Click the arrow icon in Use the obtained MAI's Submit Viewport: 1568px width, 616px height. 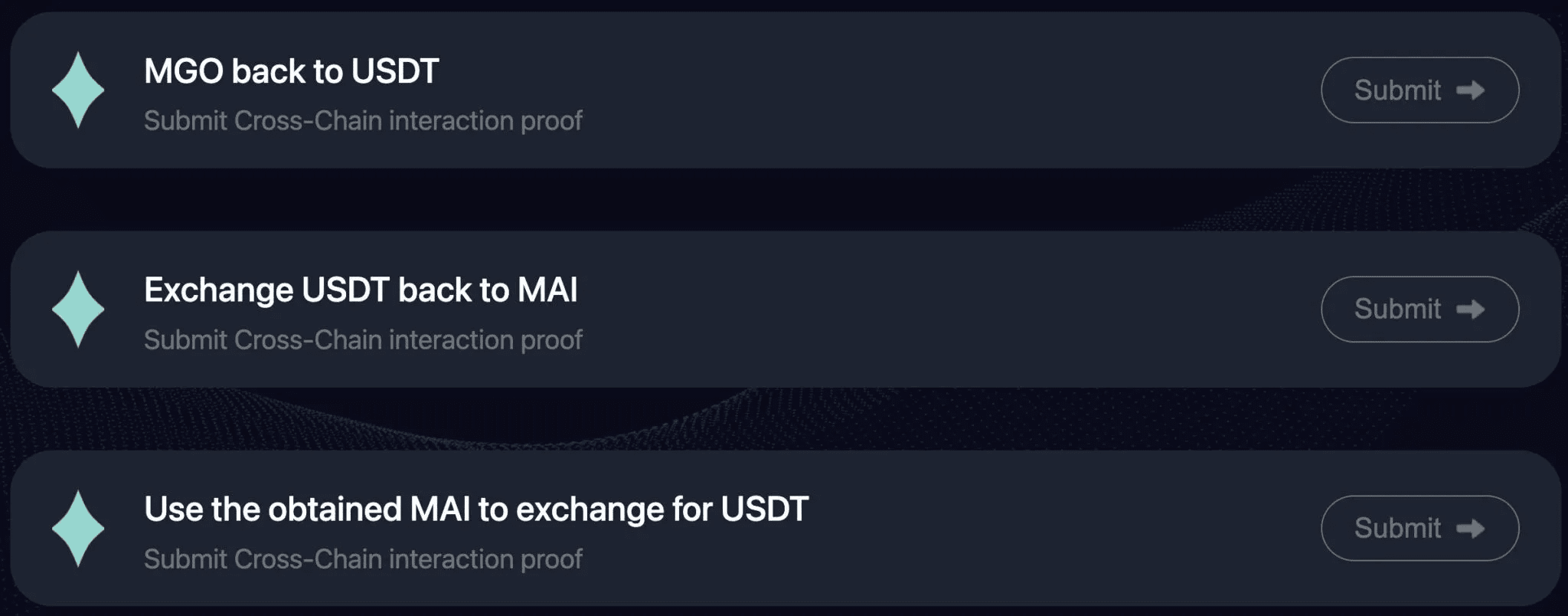1470,529
